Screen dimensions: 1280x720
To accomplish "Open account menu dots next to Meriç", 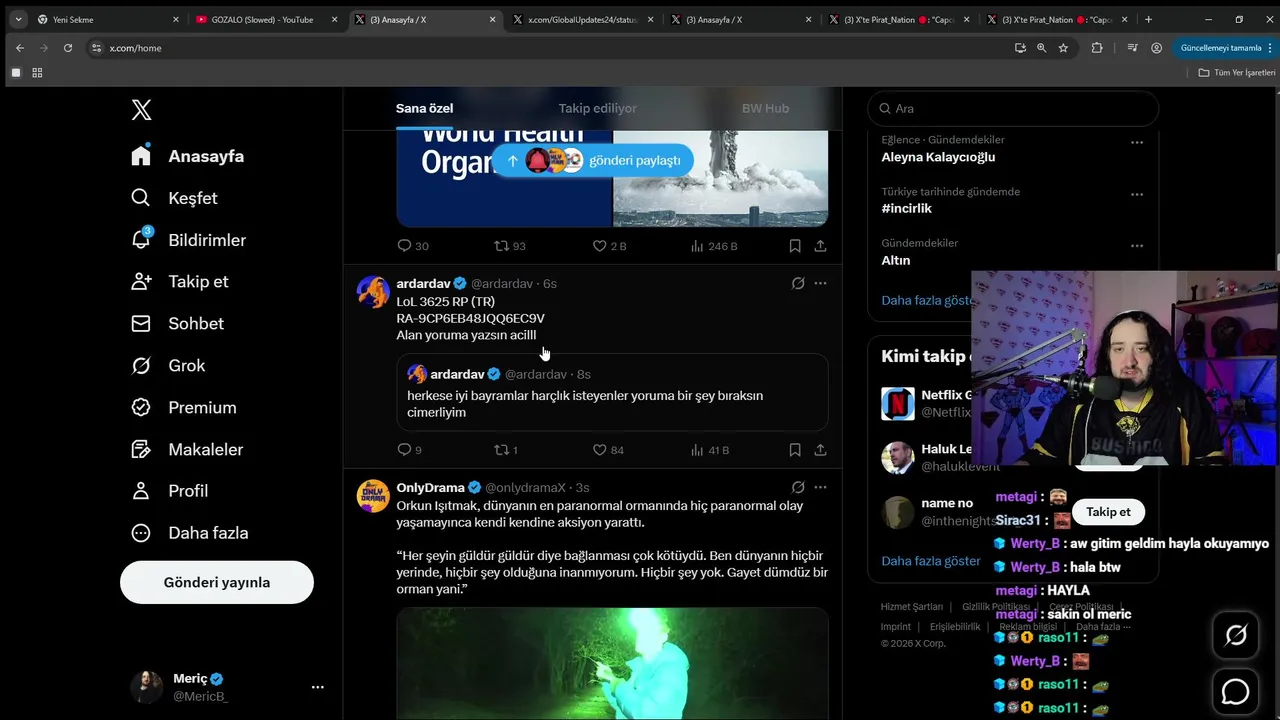I will (317, 687).
